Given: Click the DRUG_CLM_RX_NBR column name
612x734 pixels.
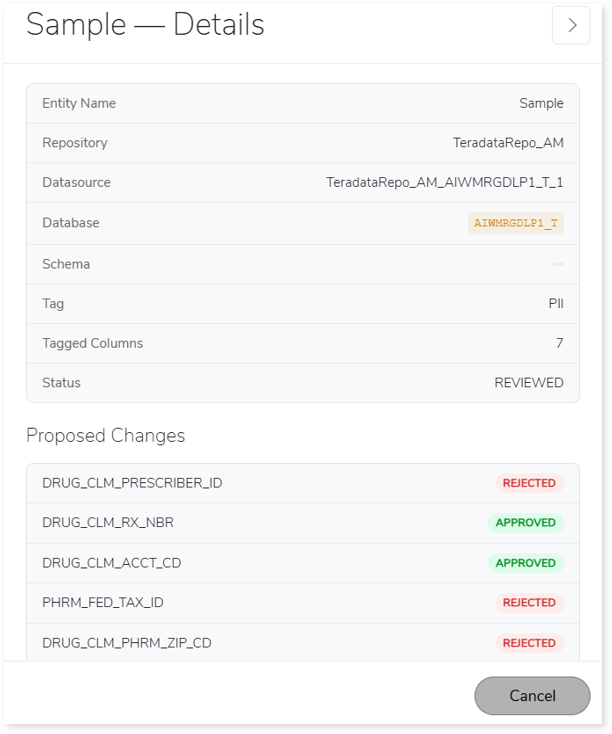Looking at the screenshot, I should [108, 523].
